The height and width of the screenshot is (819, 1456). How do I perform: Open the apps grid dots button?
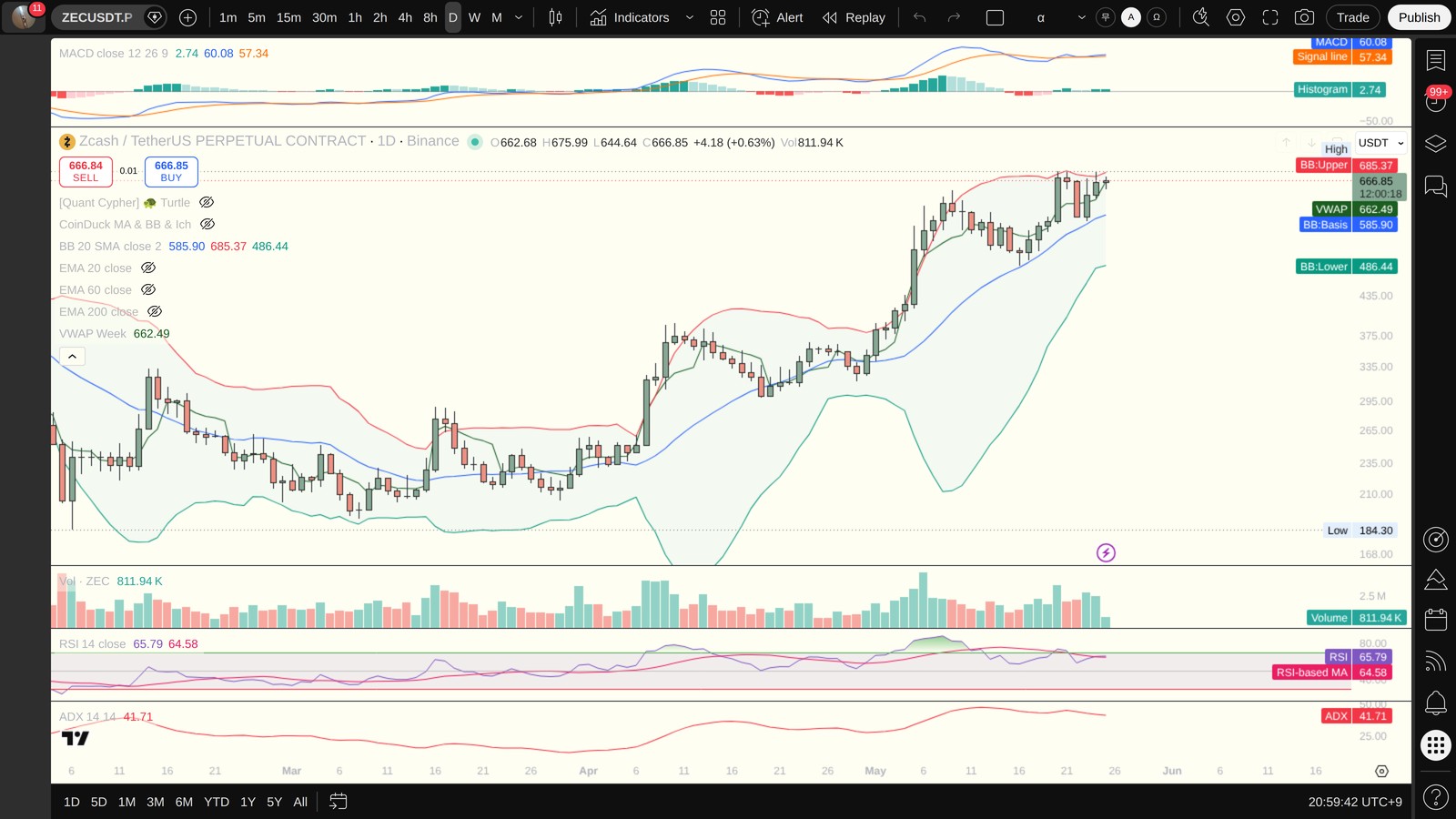click(1436, 745)
